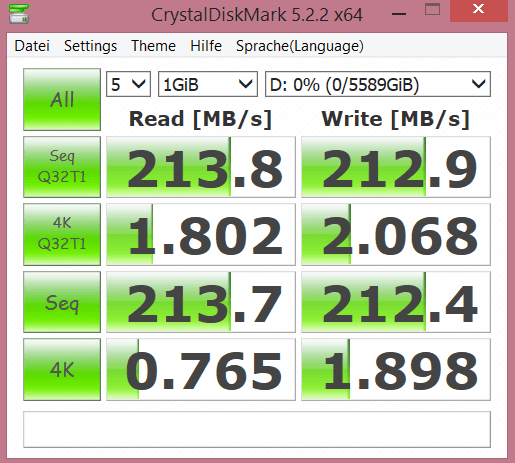Click the empty comment field at bottom
This screenshot has height=463, width=515.
pyautogui.click(x=257, y=429)
